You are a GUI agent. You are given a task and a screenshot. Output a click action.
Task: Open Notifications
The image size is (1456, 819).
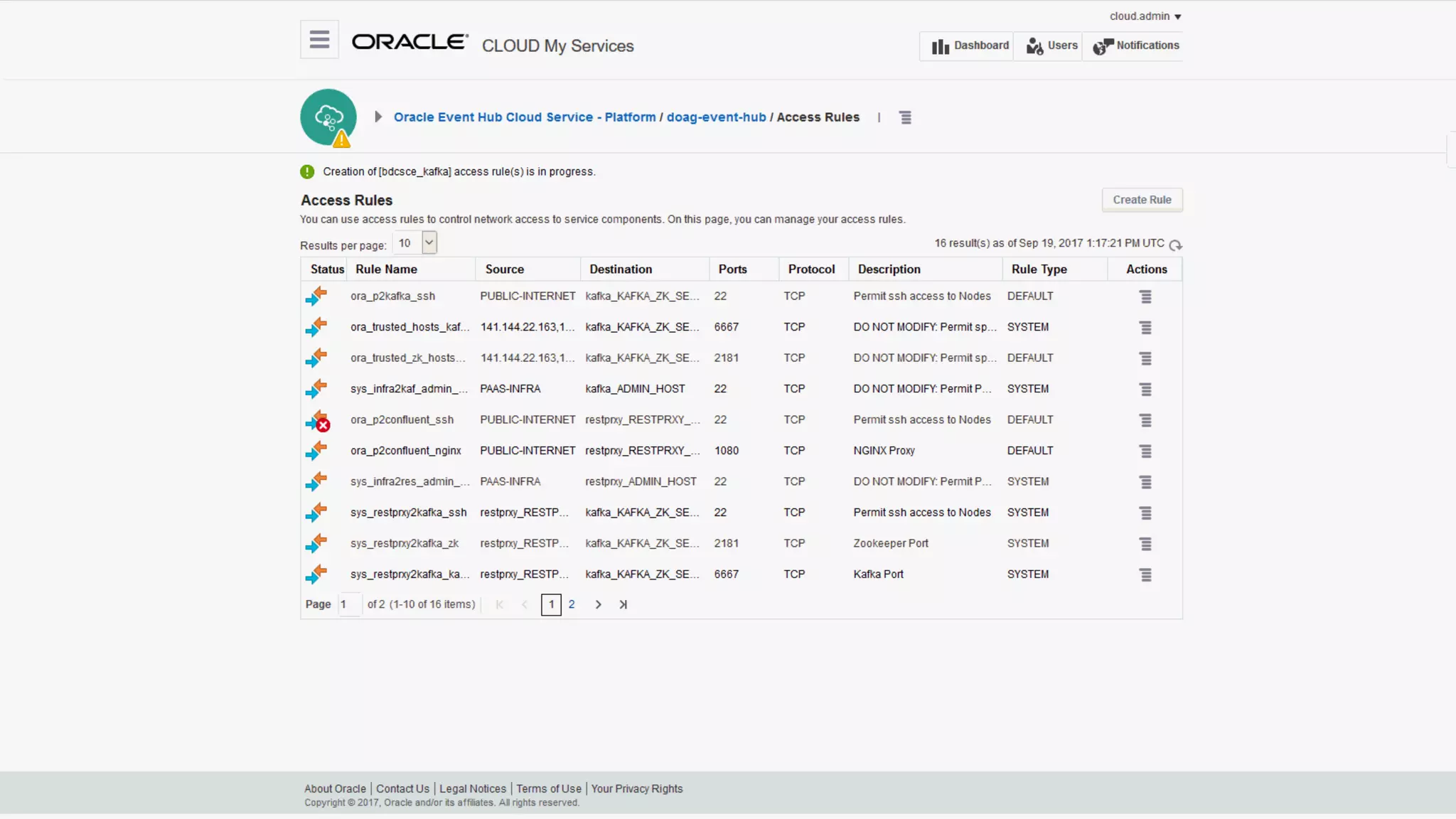click(1135, 45)
